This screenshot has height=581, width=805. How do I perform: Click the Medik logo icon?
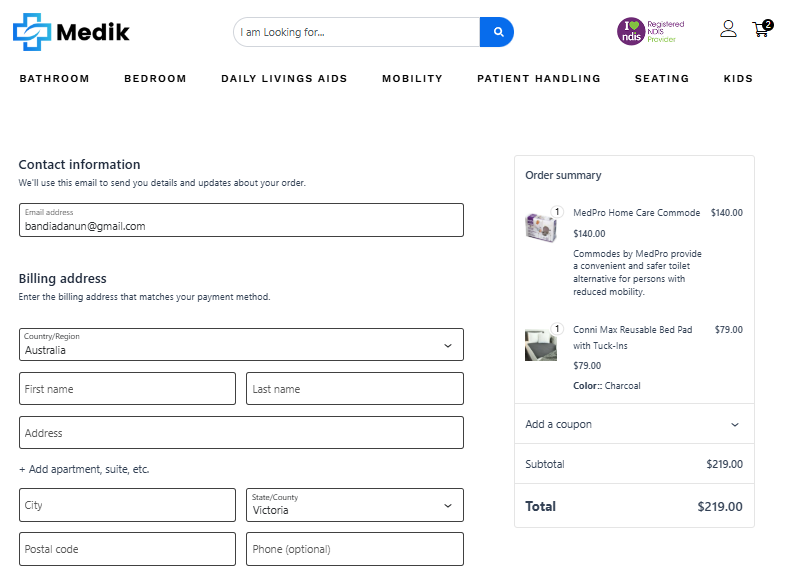pyautogui.click(x=31, y=32)
